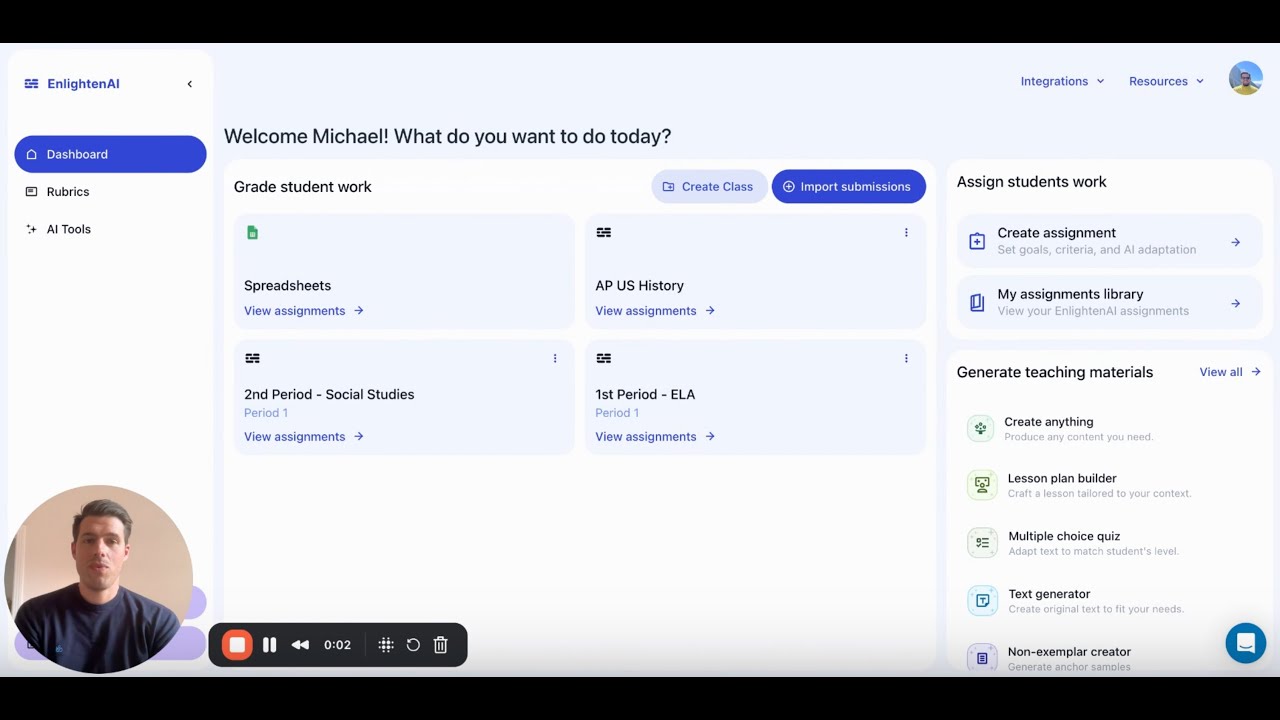This screenshot has width=1280, height=720.
Task: Open Text generator text
Action: pos(1049,595)
